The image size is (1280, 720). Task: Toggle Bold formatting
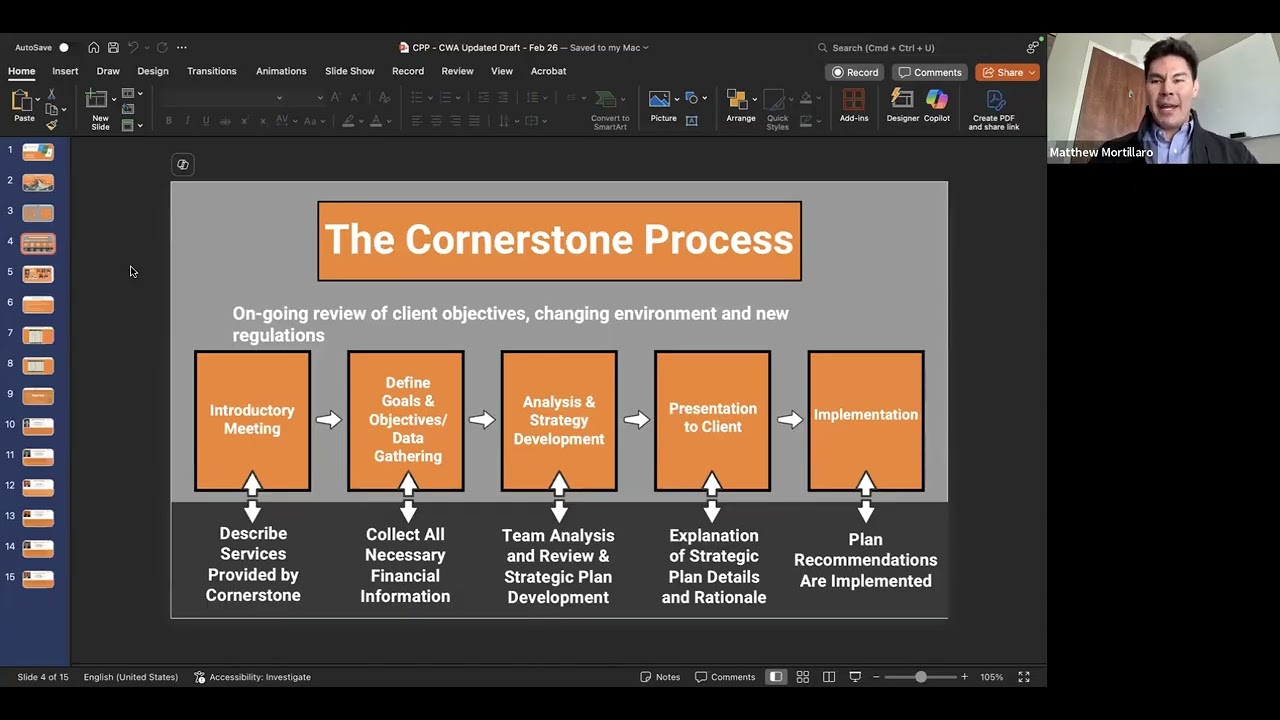click(169, 121)
